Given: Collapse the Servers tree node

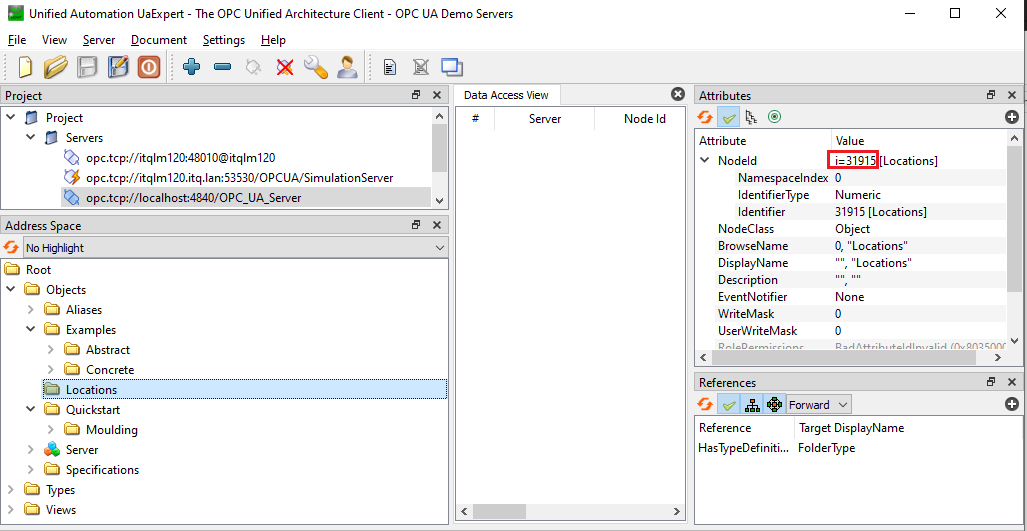Looking at the screenshot, I should (x=30, y=138).
